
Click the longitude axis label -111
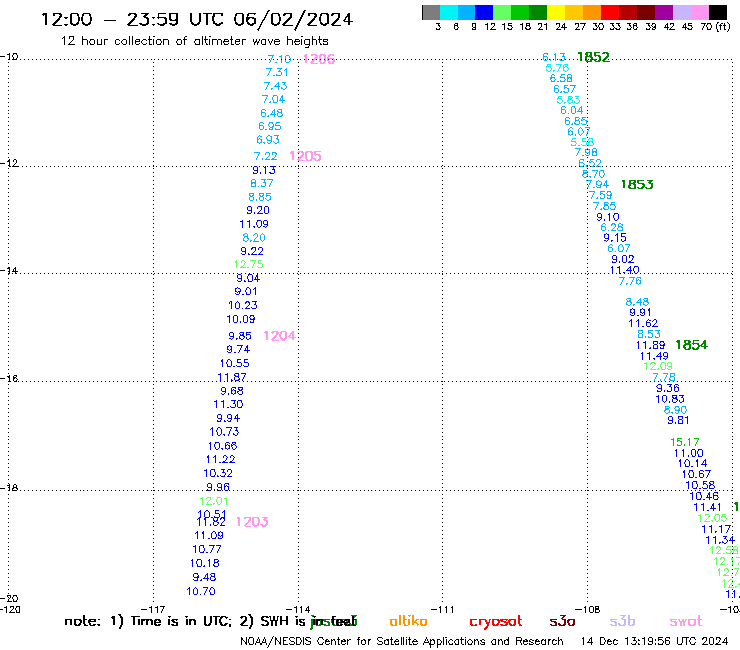pos(442,609)
